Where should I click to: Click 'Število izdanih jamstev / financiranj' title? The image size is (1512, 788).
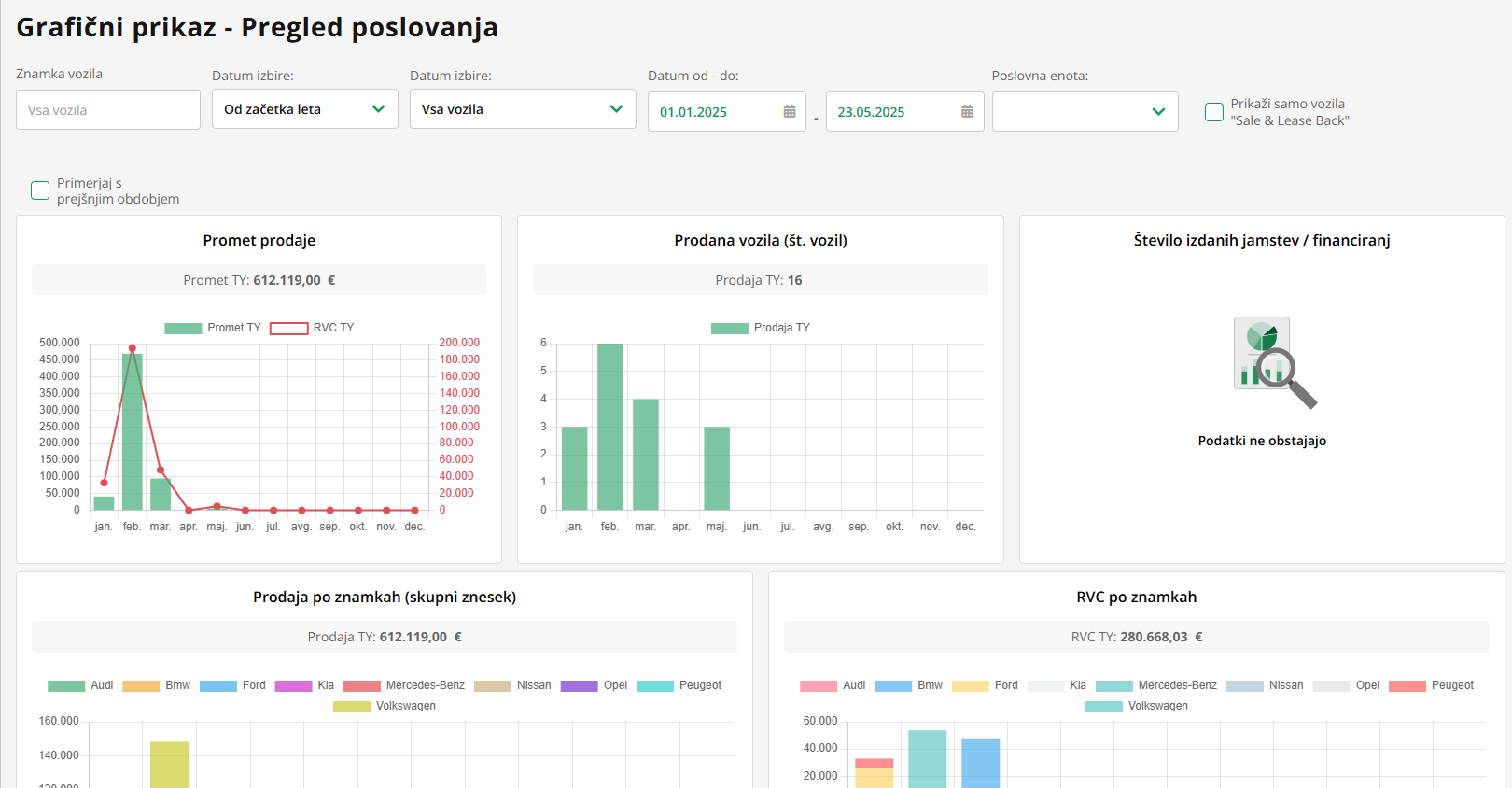point(1262,240)
